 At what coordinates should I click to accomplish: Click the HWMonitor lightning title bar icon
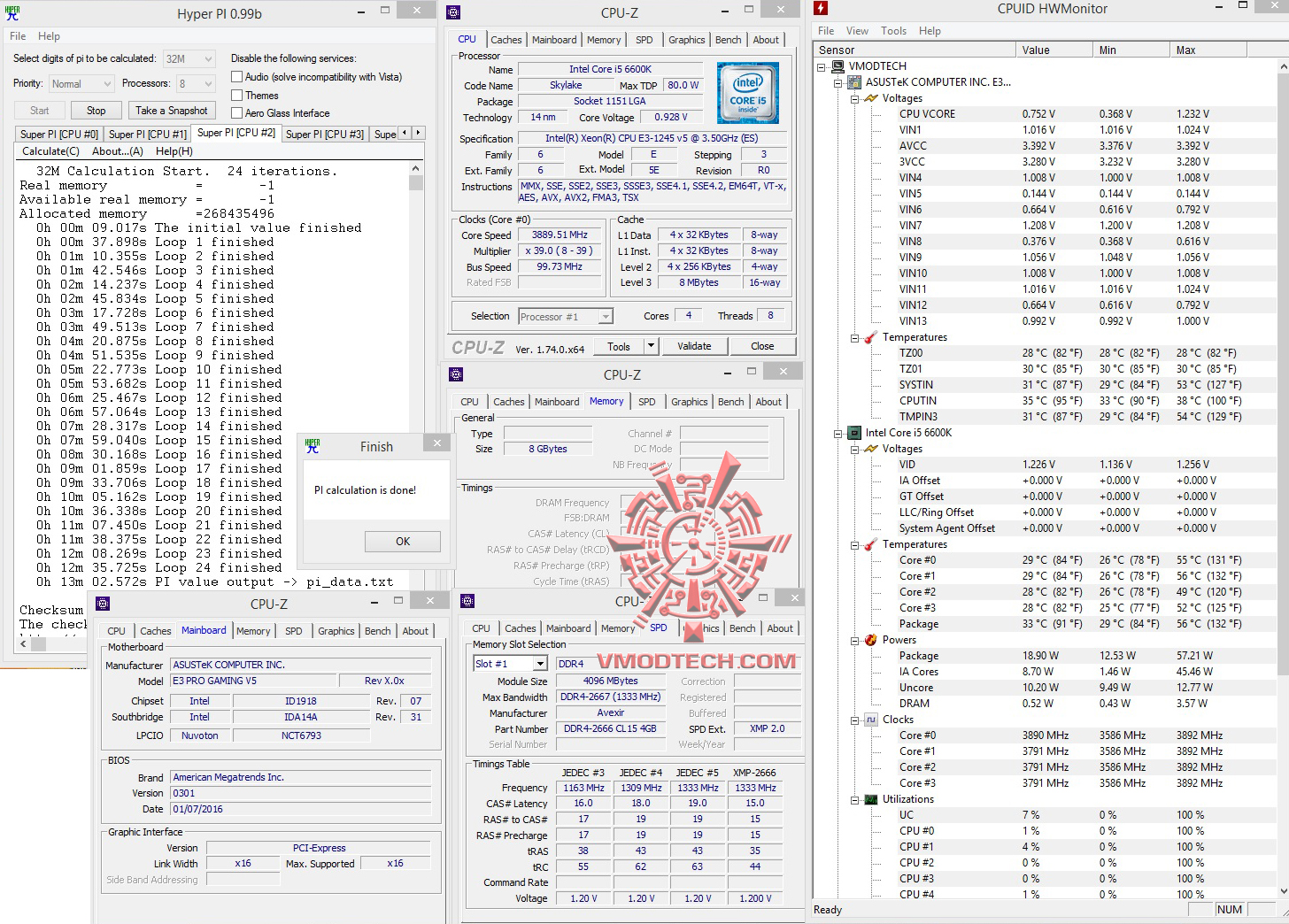[821, 8]
